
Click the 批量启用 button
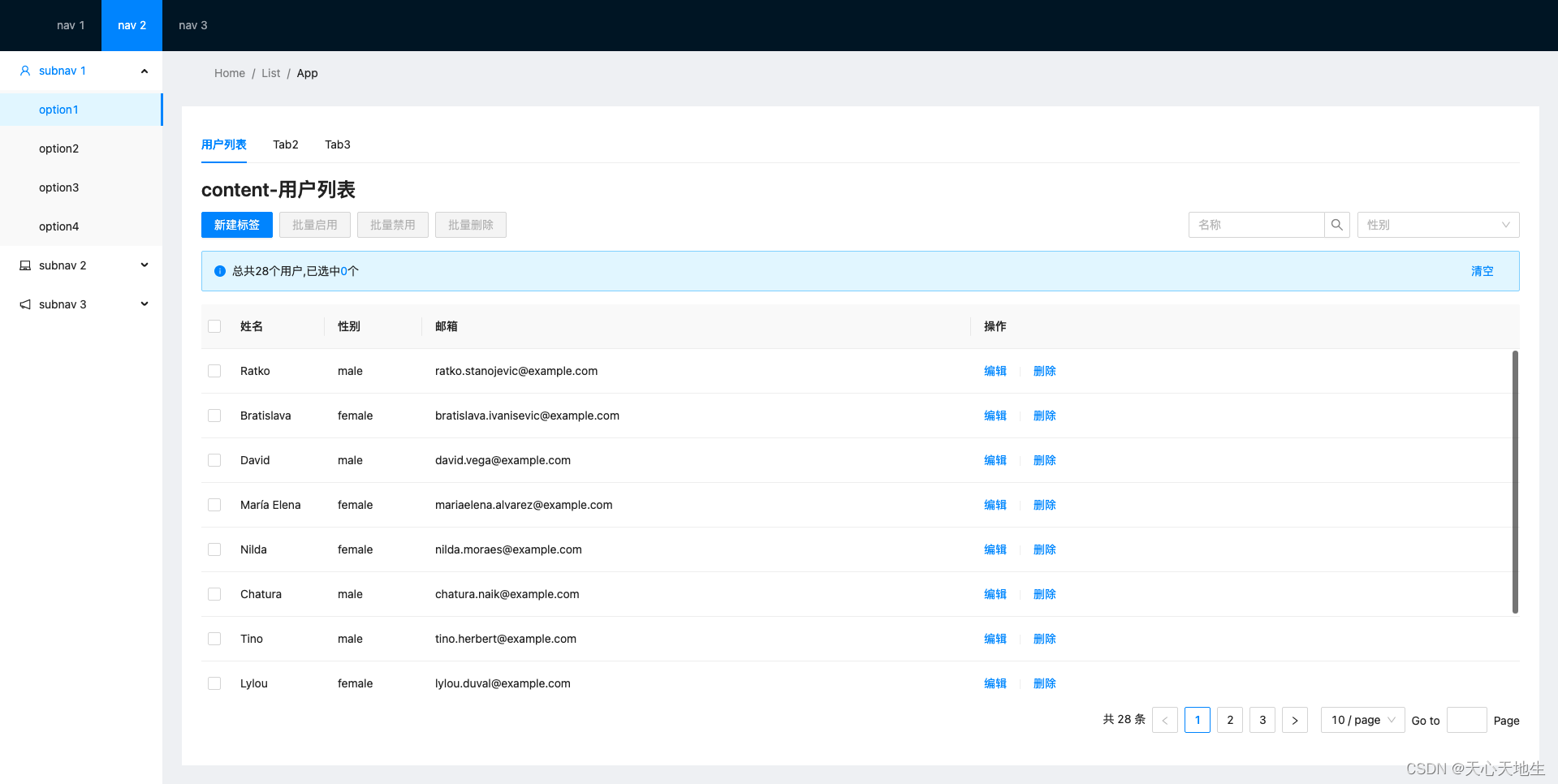315,225
